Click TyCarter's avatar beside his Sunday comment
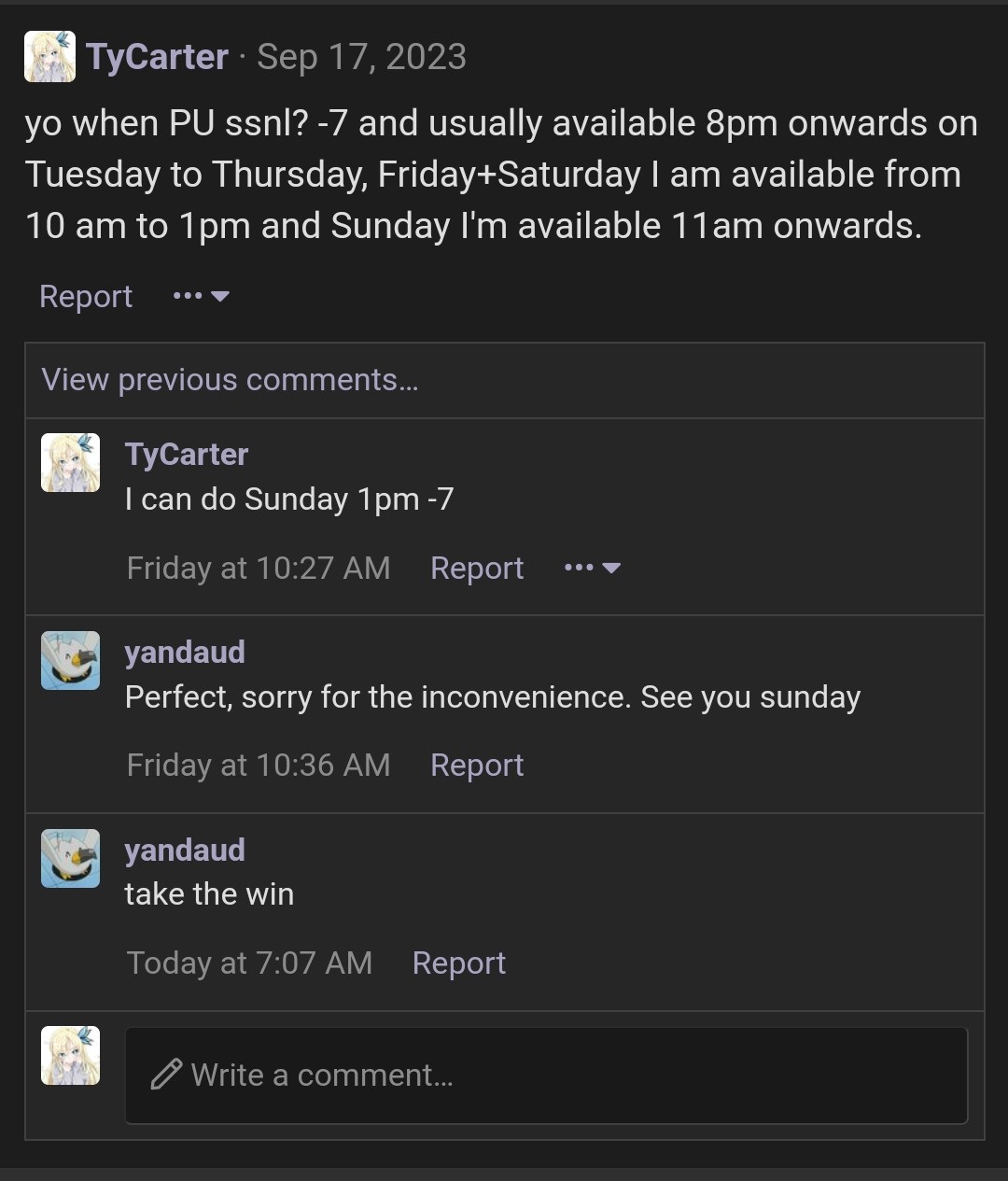 pos(70,461)
